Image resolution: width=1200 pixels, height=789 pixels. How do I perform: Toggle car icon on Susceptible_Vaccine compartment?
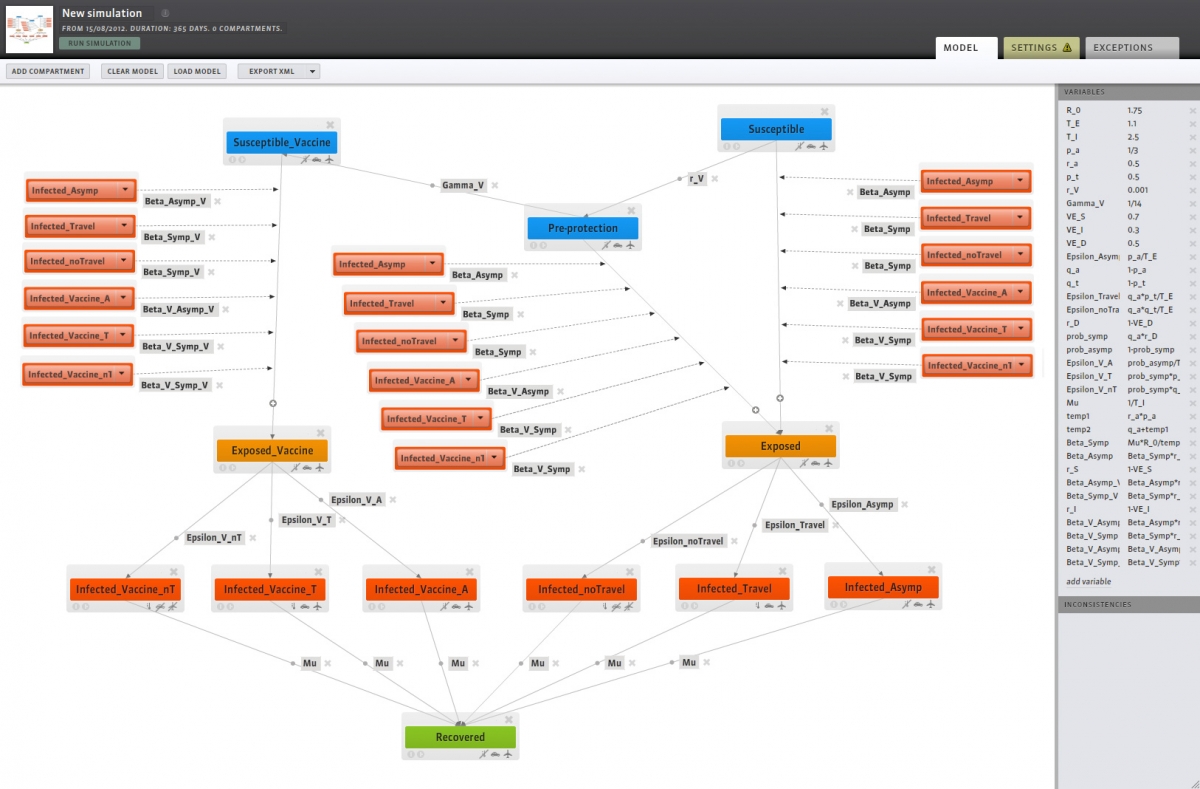pos(317,159)
